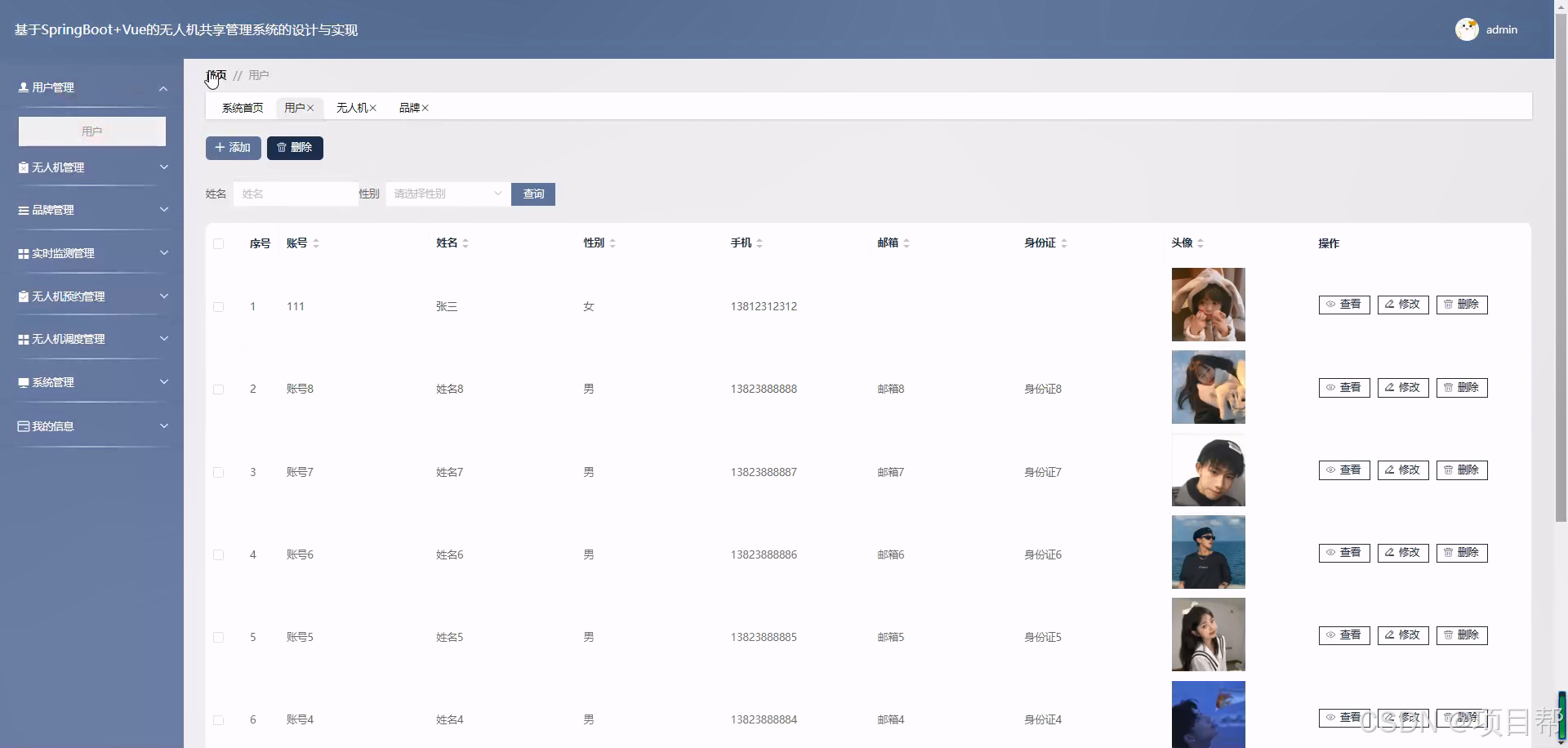Sort by 手机 column arrows
This screenshot has height=748, width=1568.
pyautogui.click(x=759, y=243)
